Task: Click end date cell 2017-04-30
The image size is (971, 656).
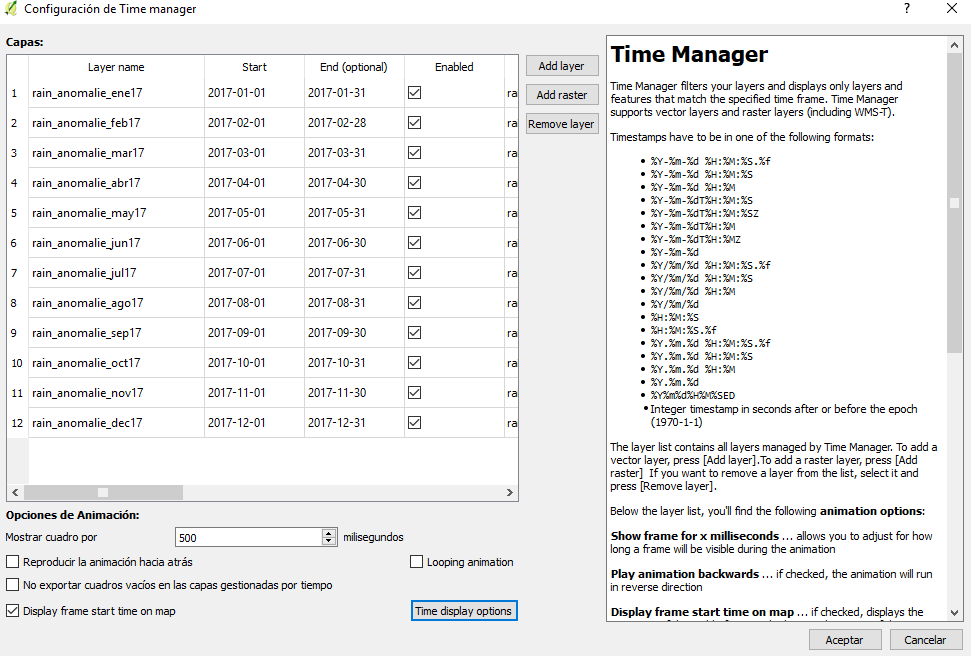Action: tap(354, 183)
